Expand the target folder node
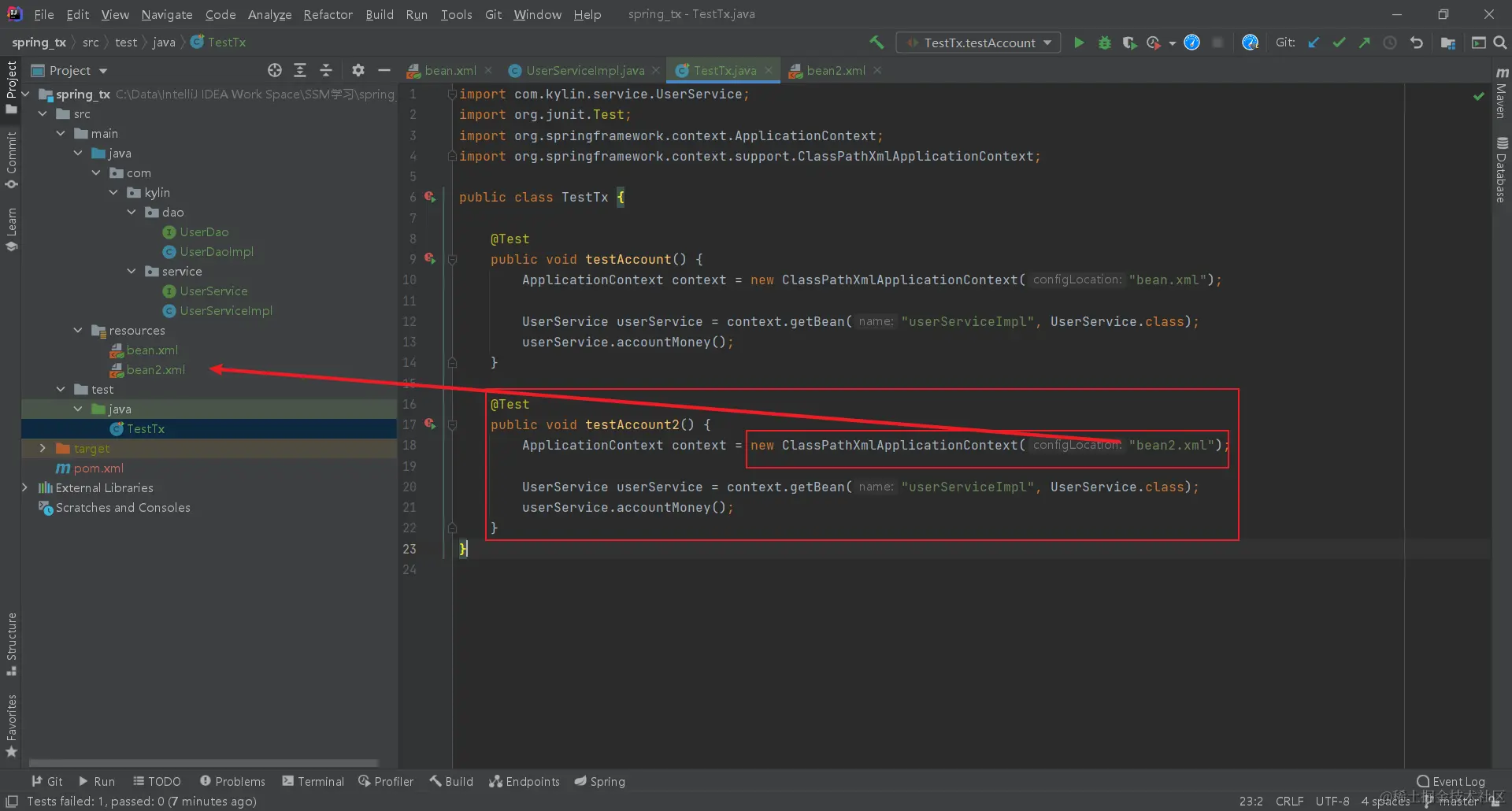 (43, 449)
